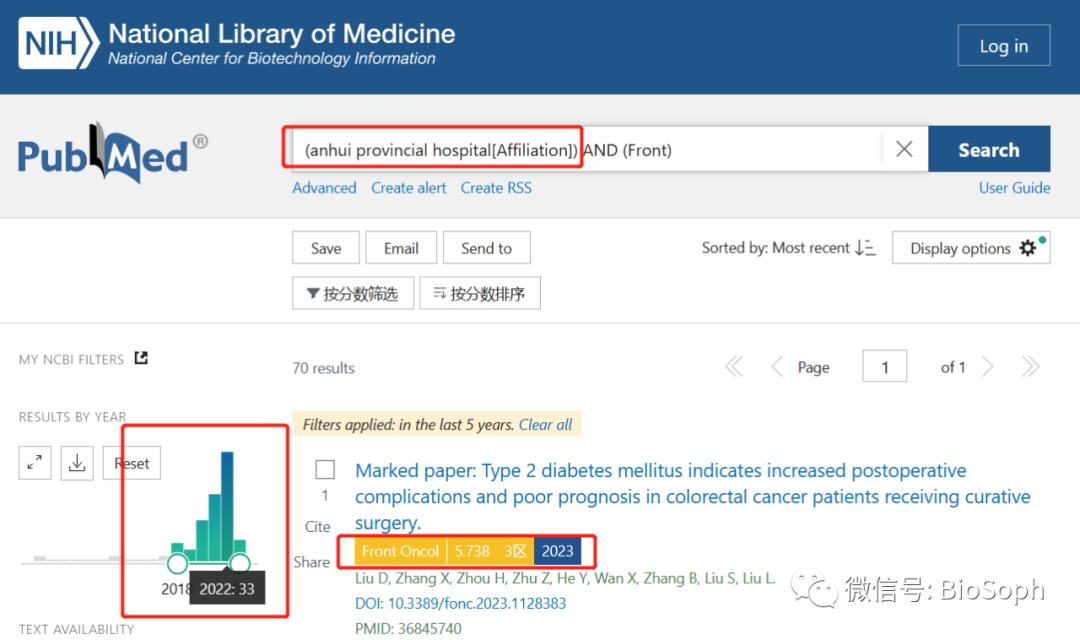Open the Display options gear dropdown
The height and width of the screenshot is (640, 1080).
971,248
